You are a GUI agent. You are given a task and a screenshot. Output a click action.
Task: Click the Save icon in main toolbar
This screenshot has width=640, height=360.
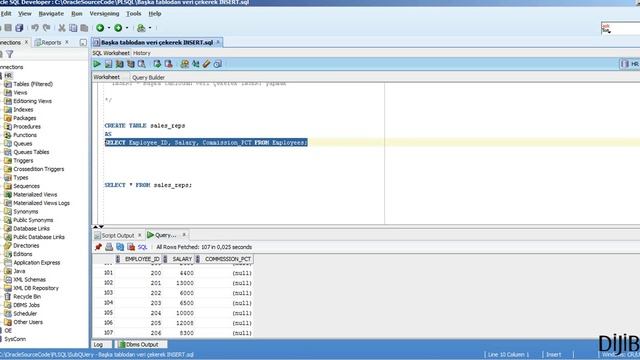coord(8,28)
